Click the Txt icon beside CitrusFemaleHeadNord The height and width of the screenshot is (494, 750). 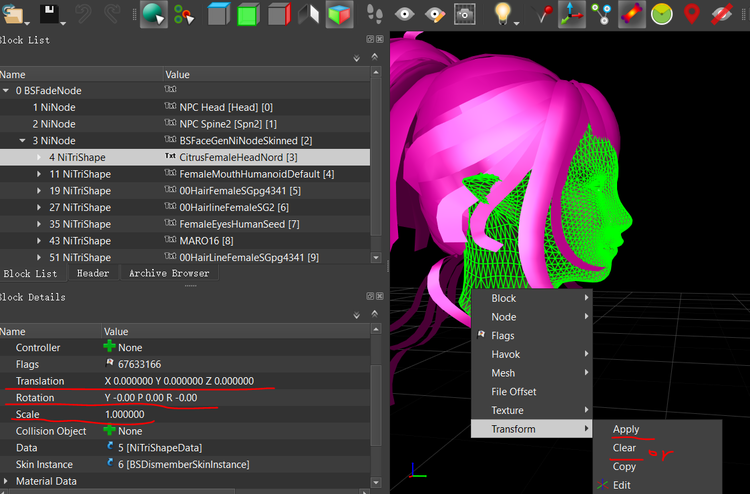[x=170, y=156]
